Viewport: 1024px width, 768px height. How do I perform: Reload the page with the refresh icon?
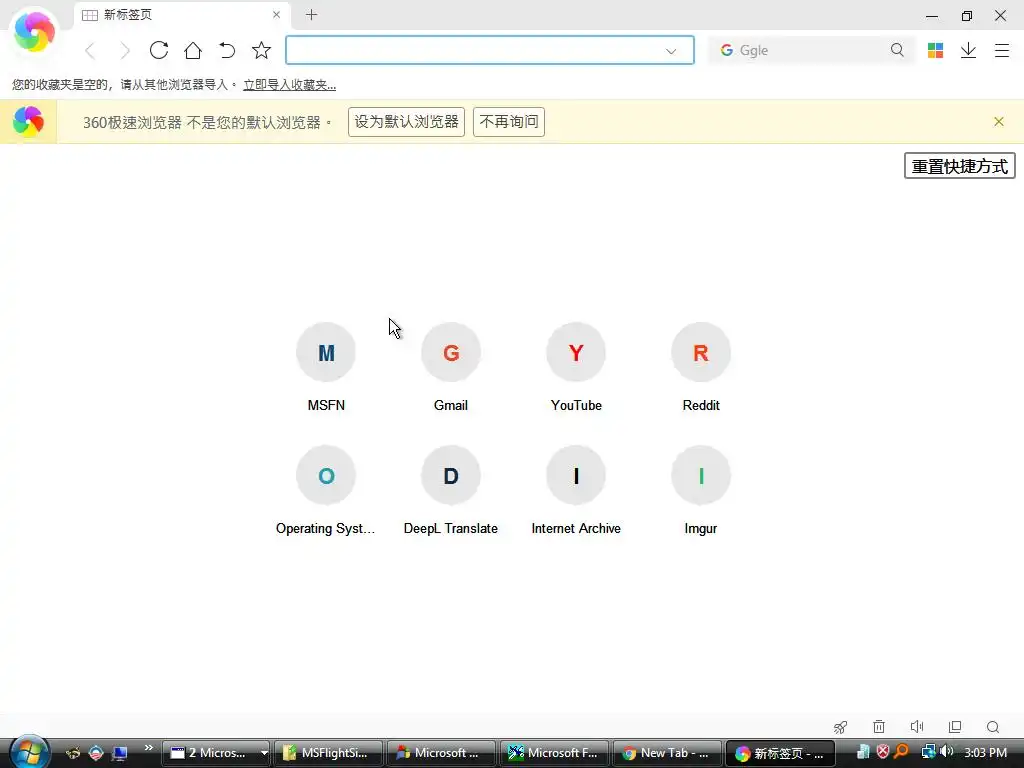pos(159,50)
